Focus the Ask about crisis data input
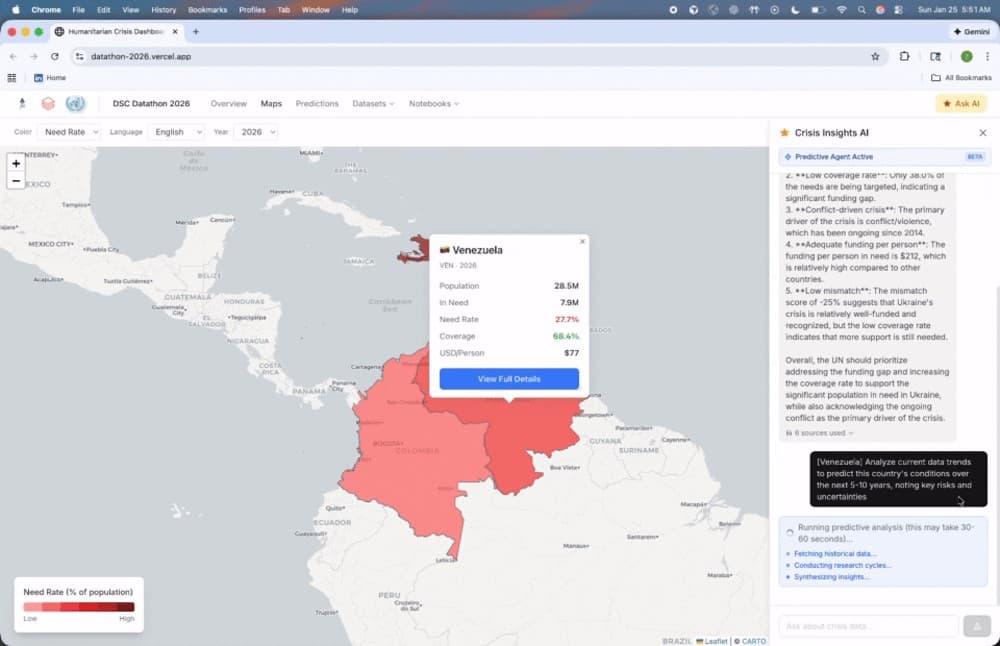Viewport: 1000px width, 646px height. (868, 626)
